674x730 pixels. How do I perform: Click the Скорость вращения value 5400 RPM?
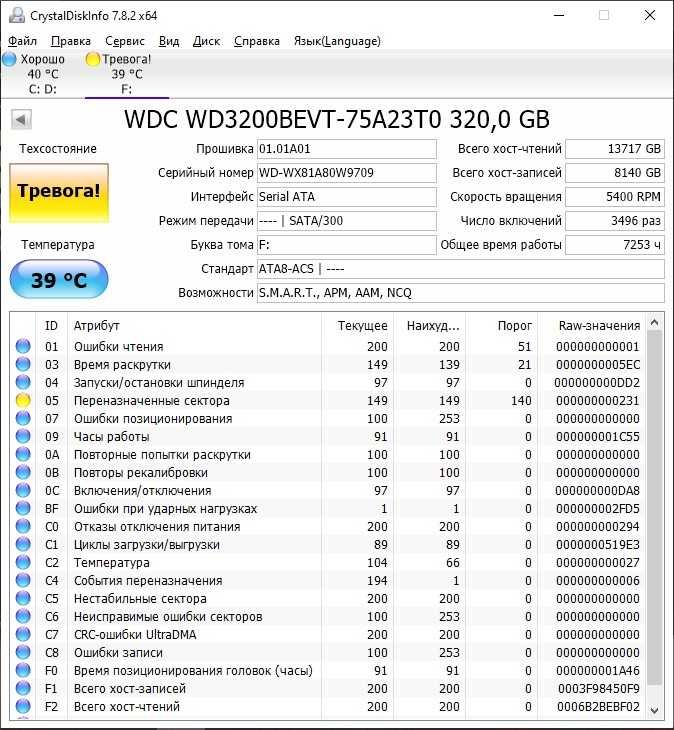tap(614, 197)
